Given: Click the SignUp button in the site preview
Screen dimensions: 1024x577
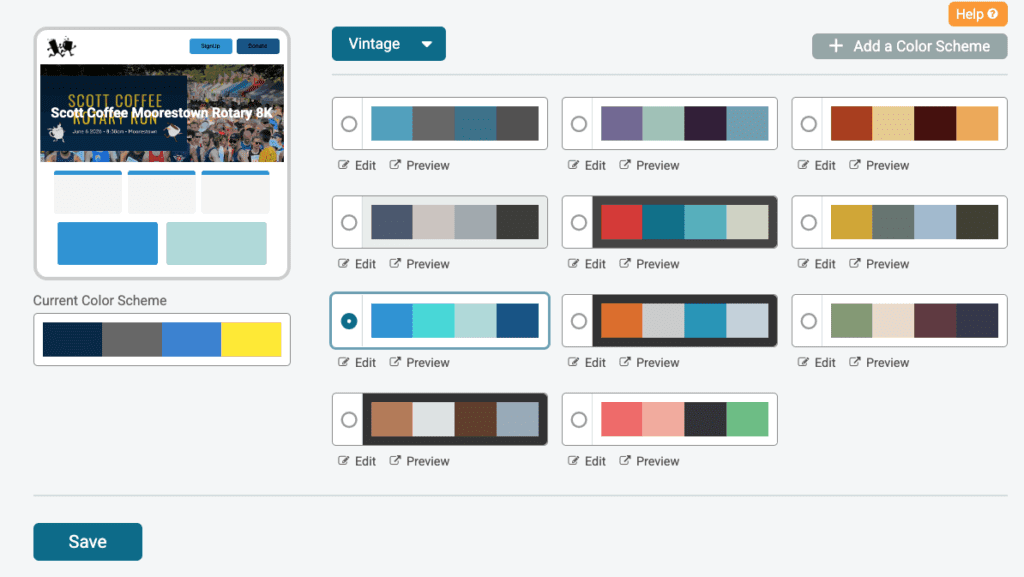Looking at the screenshot, I should click(210, 46).
